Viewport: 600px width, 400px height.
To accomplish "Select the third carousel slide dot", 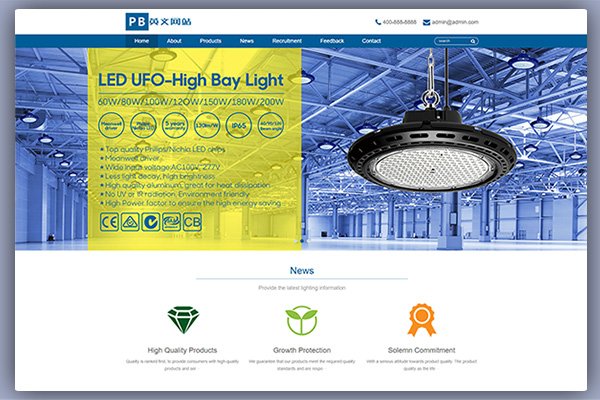I will (308, 241).
